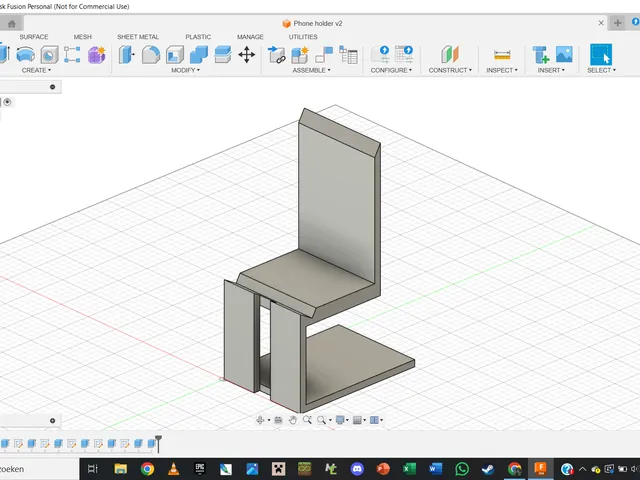640x480 pixels.
Task: Switch to the MESH tab
Action: 82,37
